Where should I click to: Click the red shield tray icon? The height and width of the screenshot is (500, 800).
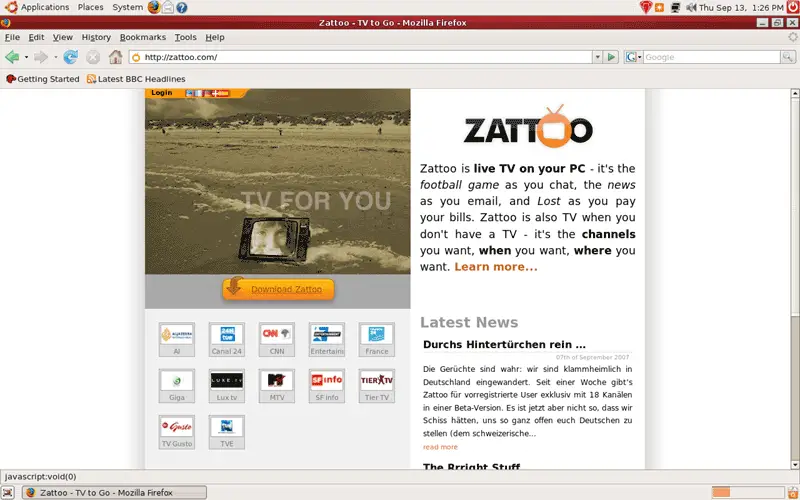tap(646, 7)
